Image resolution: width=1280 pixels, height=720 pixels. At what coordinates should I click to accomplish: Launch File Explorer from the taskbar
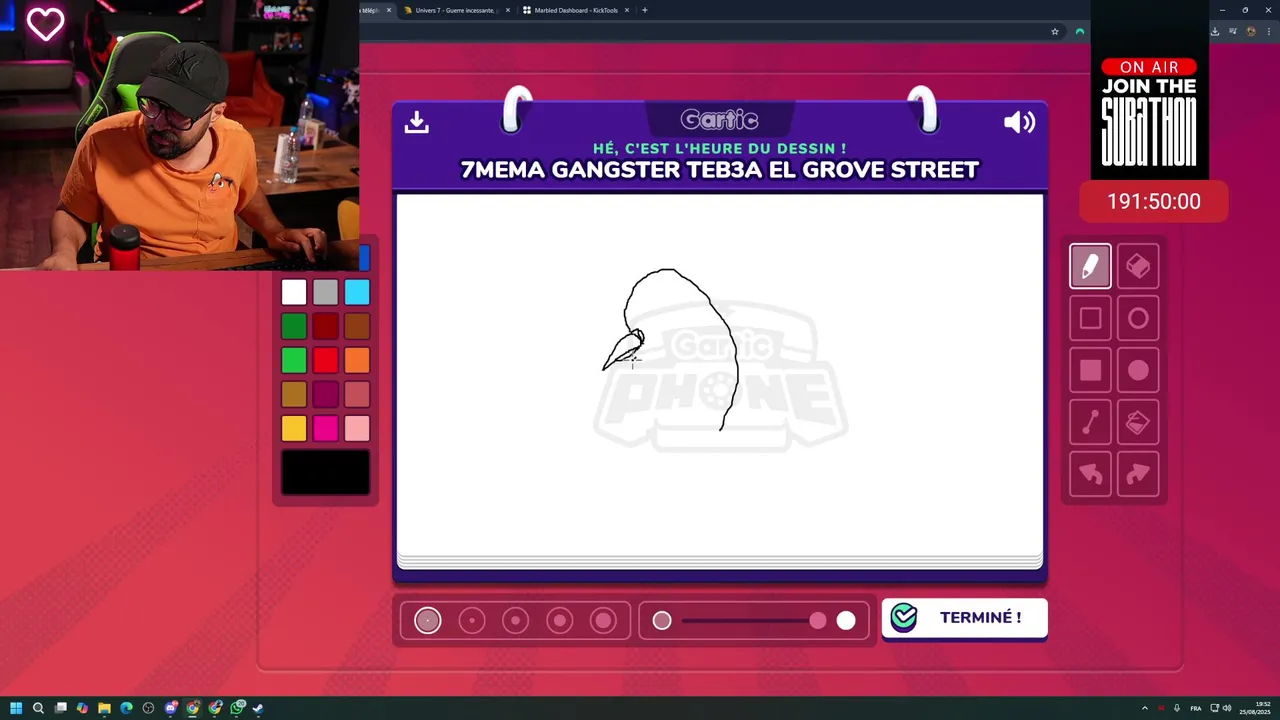(104, 708)
